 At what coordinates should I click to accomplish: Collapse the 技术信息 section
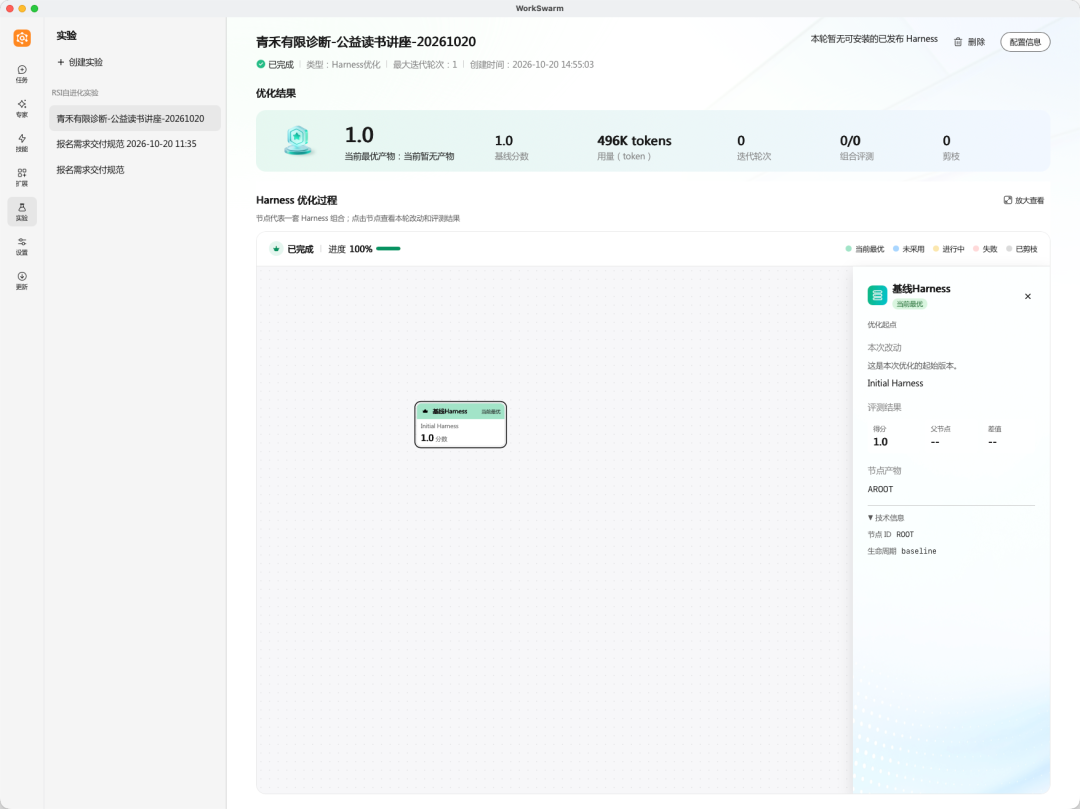[x=886, y=518]
